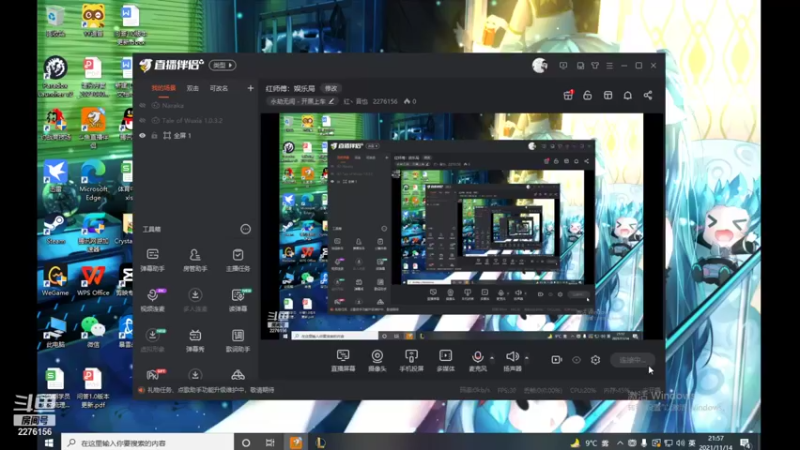
Task: Open the WPS Office desktop shortcut
Action: 93,281
